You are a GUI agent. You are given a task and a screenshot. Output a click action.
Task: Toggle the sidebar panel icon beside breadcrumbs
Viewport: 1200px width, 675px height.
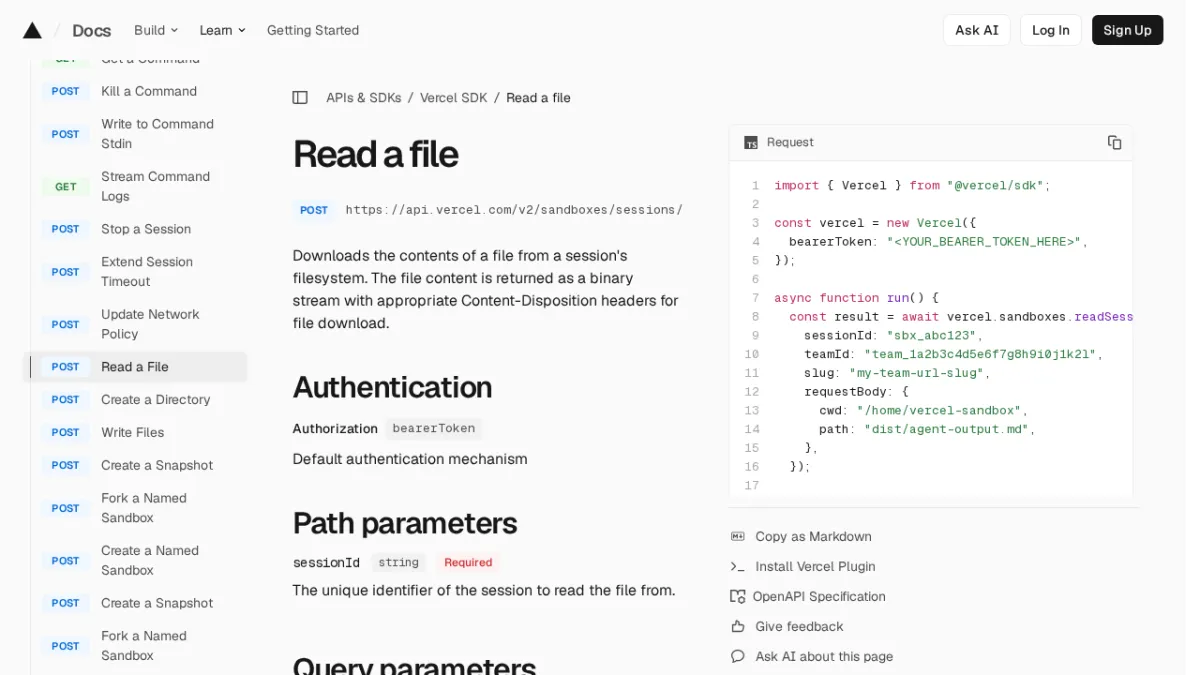click(x=300, y=98)
